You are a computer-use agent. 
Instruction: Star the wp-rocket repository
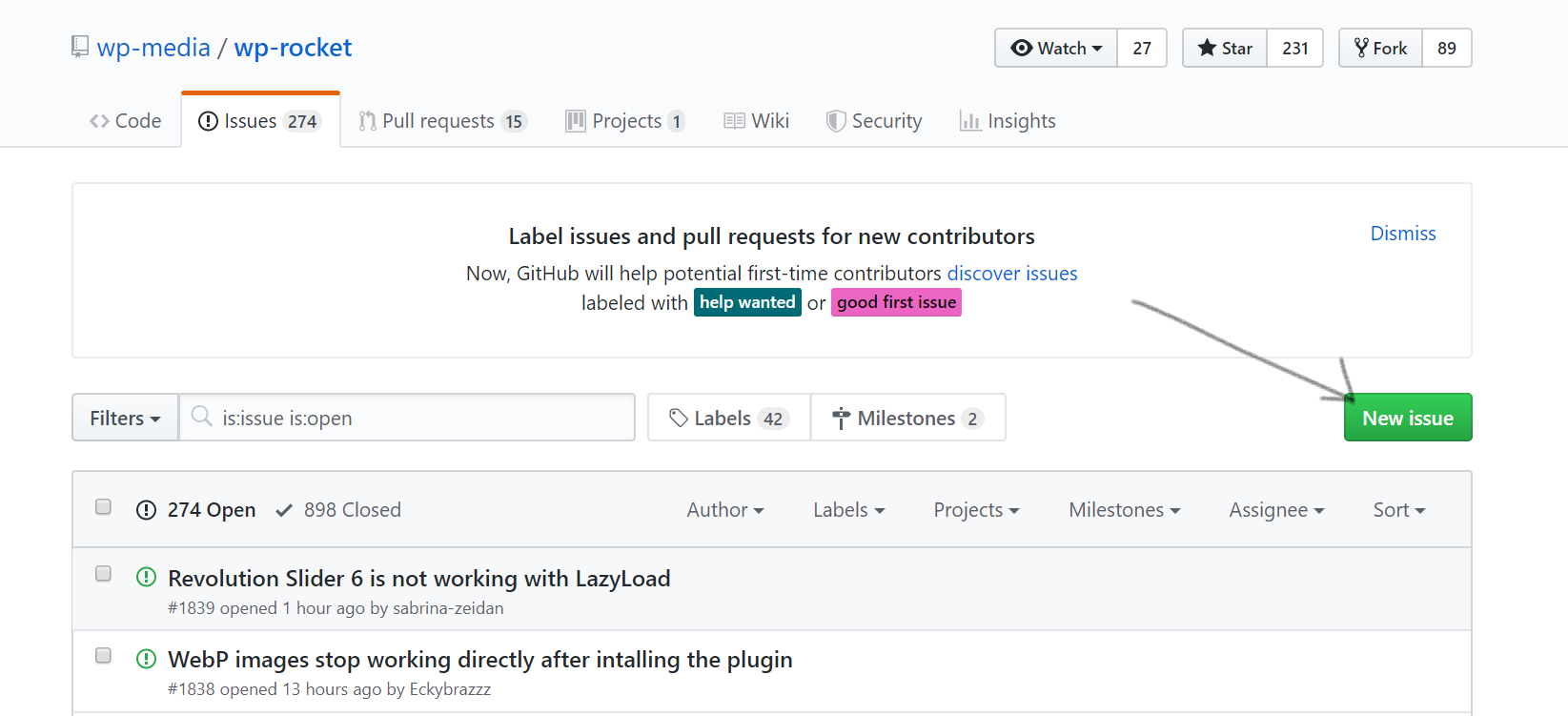coord(1225,49)
